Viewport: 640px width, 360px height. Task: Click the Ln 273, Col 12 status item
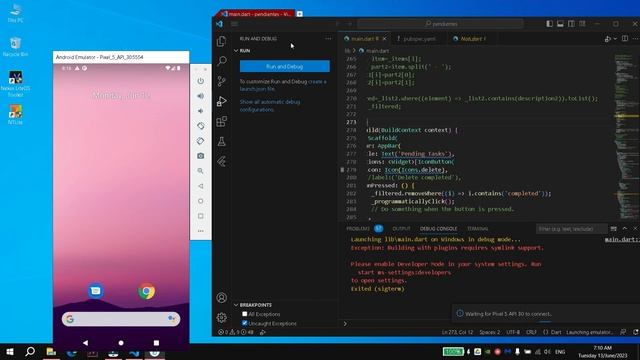[457, 332]
